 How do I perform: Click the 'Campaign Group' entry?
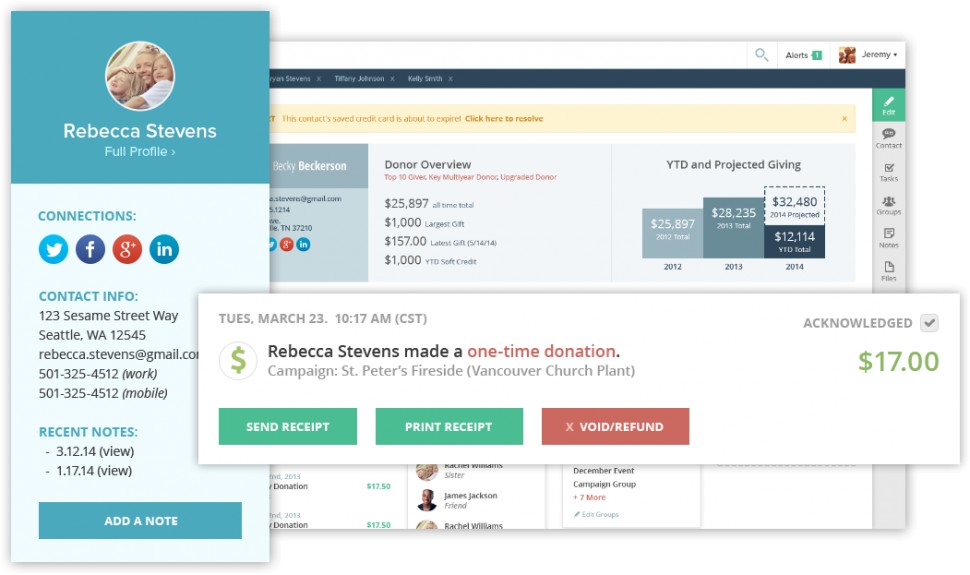pyautogui.click(x=604, y=485)
